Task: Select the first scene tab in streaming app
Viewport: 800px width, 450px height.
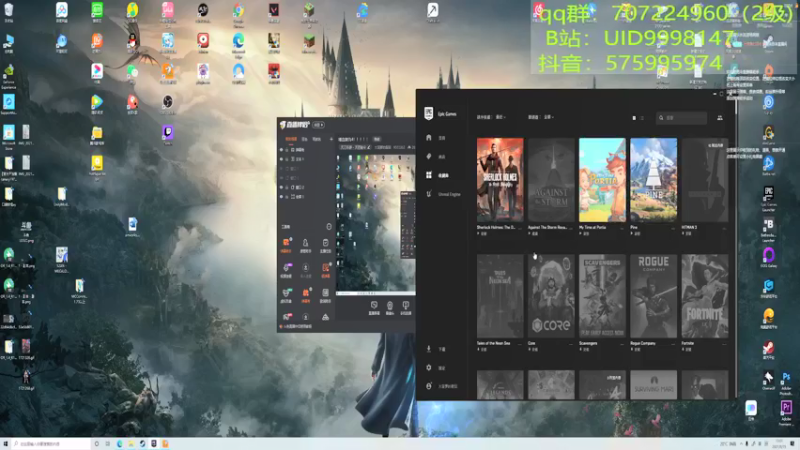Action: [x=291, y=139]
